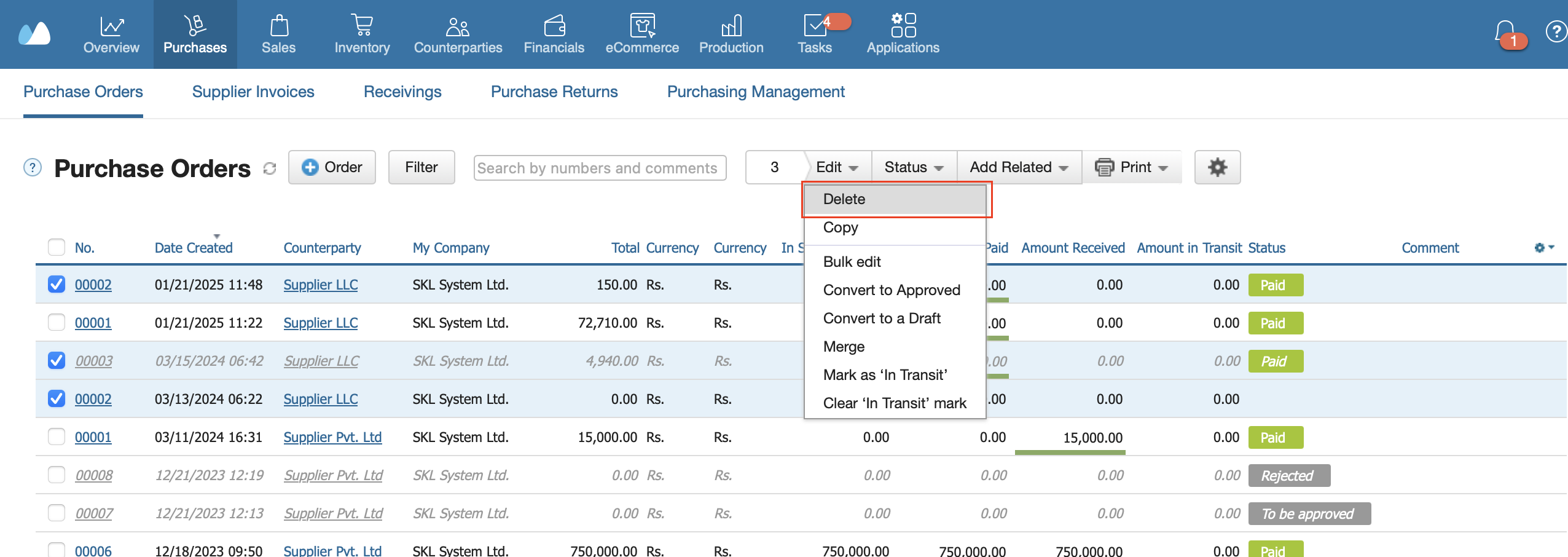Open the Overview section icon
The image size is (1568, 557).
point(111,26)
